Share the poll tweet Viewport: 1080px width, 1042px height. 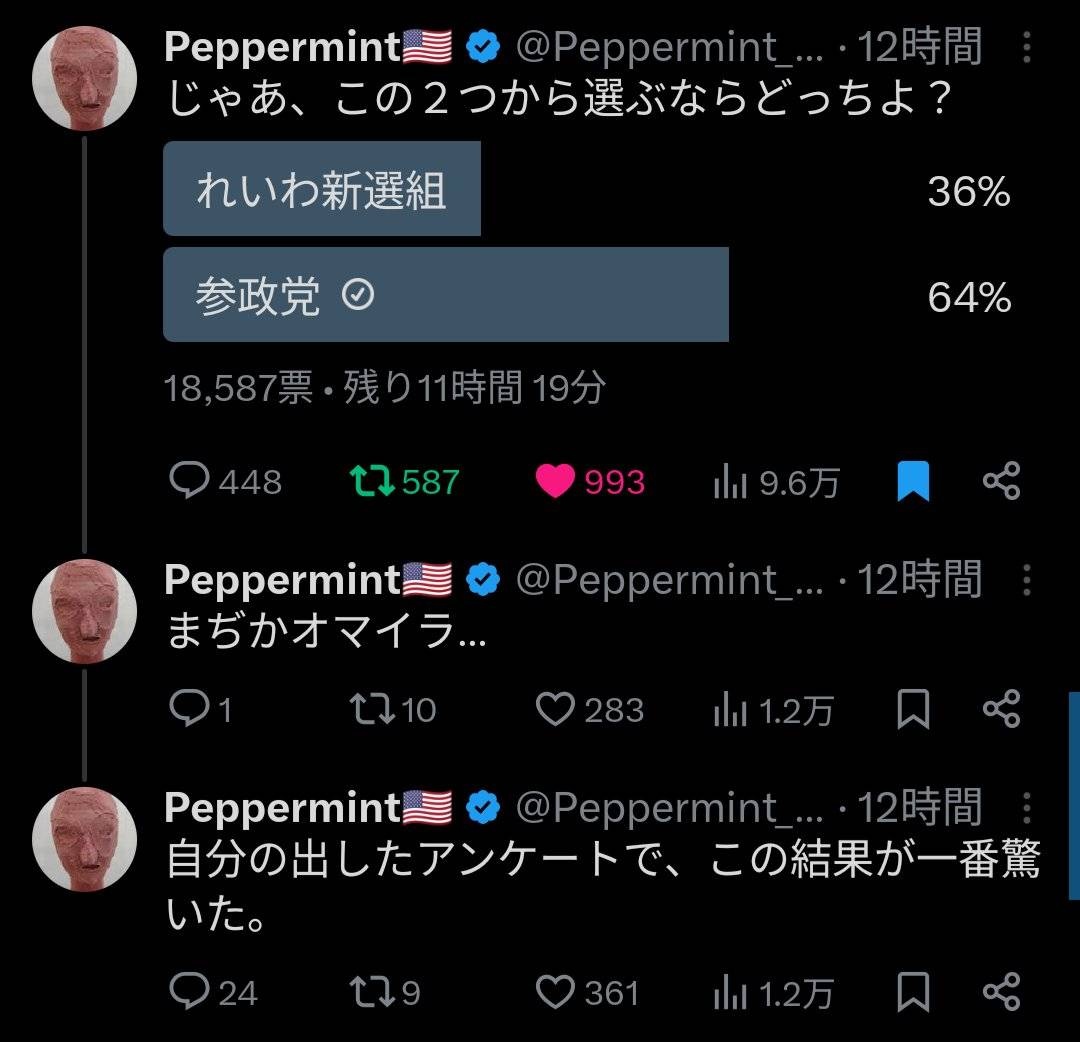[x=1001, y=483]
